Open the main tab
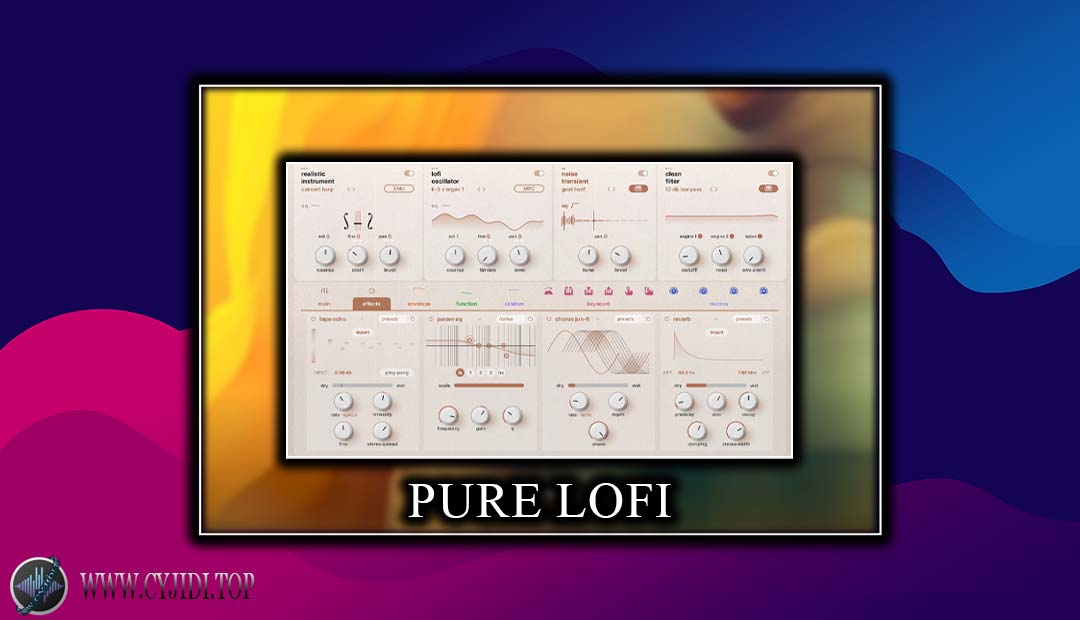Image resolution: width=1080 pixels, height=620 pixels. click(x=324, y=303)
